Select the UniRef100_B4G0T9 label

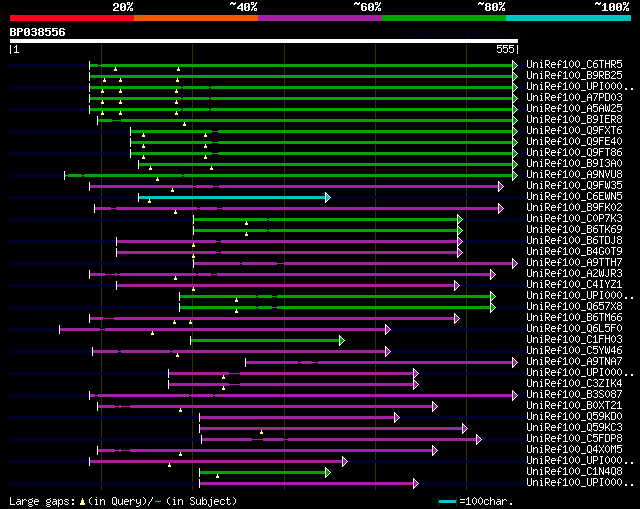574,252
